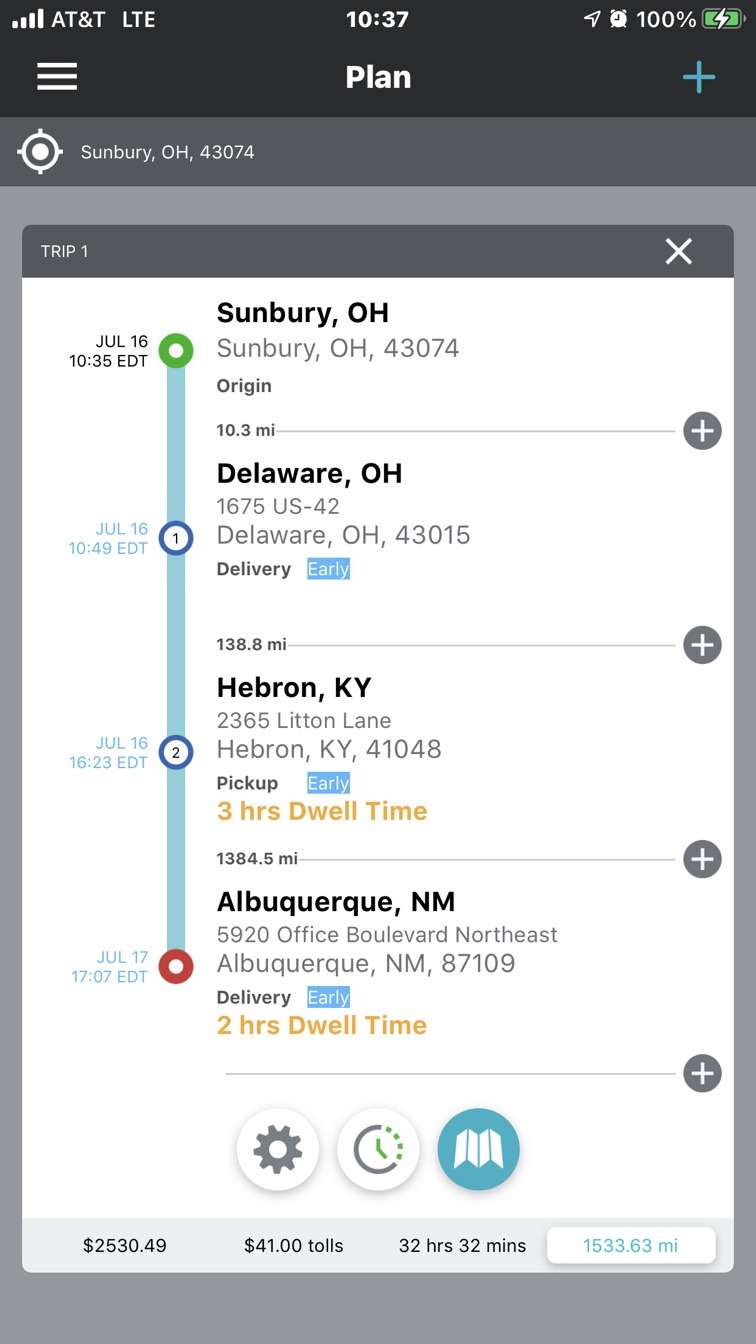Viewport: 756px width, 1344px height.
Task: Tap the green origin marker
Action: pos(176,351)
